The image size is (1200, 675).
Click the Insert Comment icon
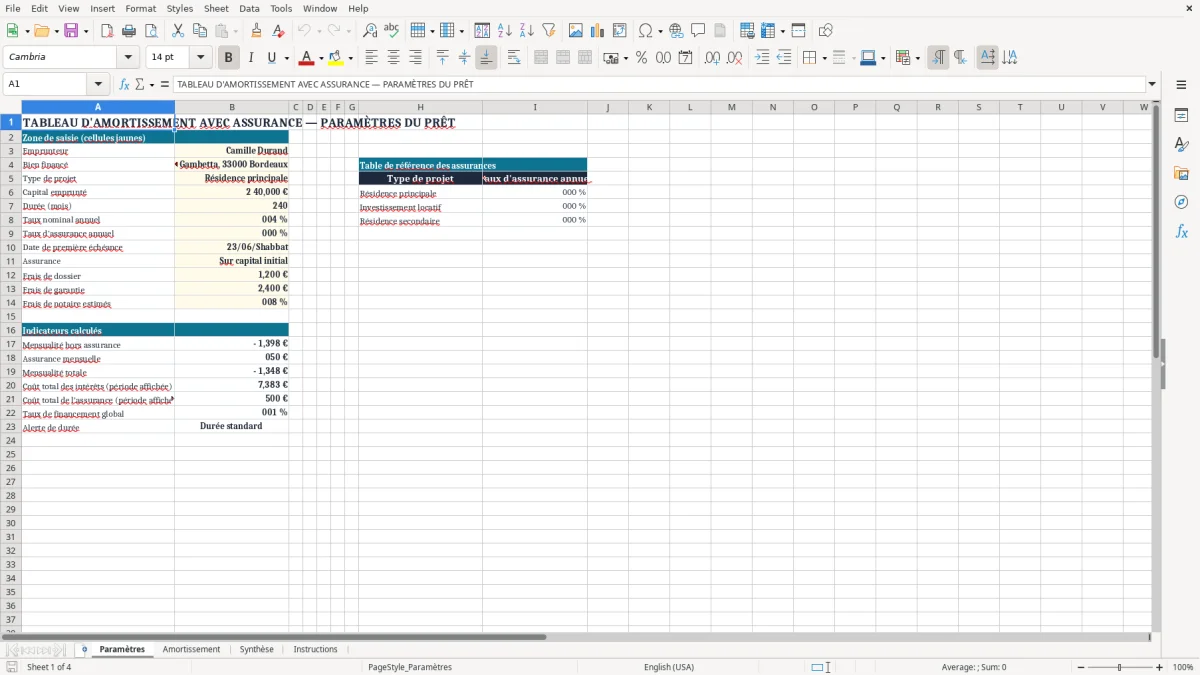click(698, 31)
